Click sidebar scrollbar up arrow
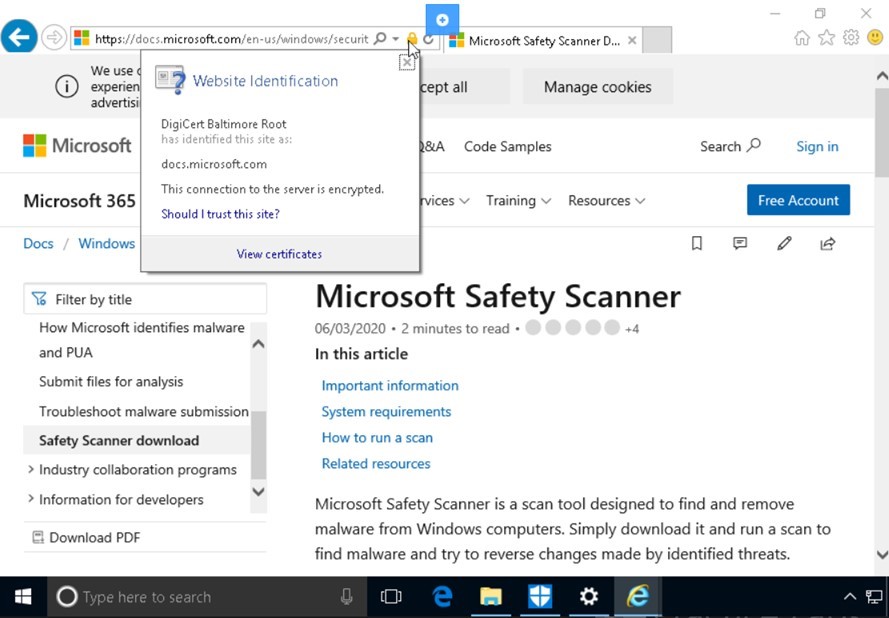Viewport: 889px width, 618px height. pyautogui.click(x=258, y=344)
